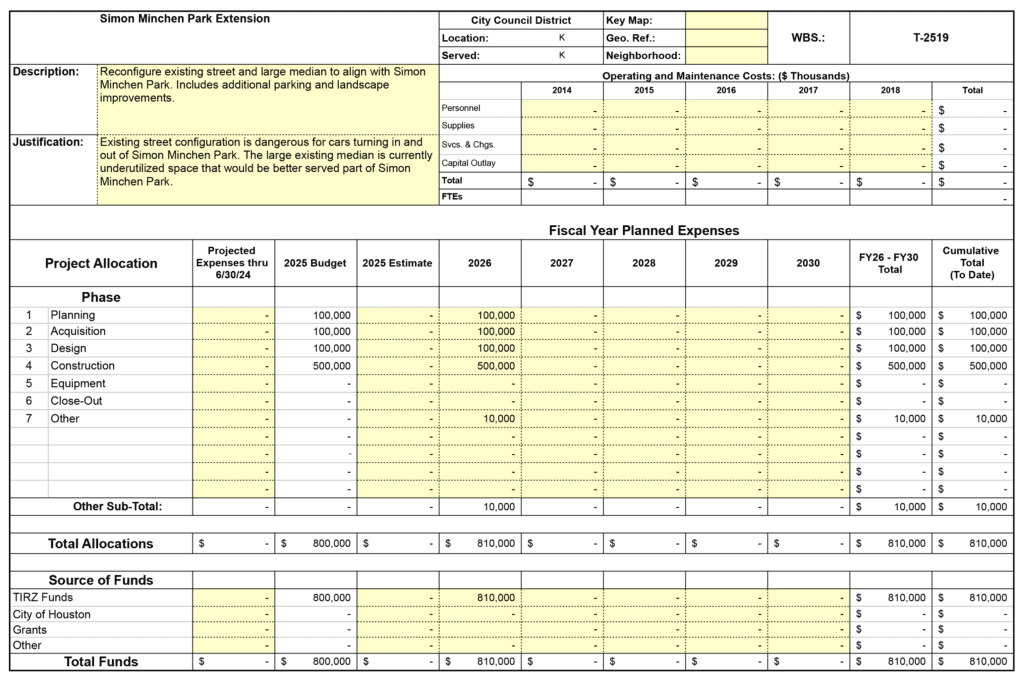Click the Justification text box
Image resolution: width=1024 pixels, height=681 pixels.
(267, 169)
